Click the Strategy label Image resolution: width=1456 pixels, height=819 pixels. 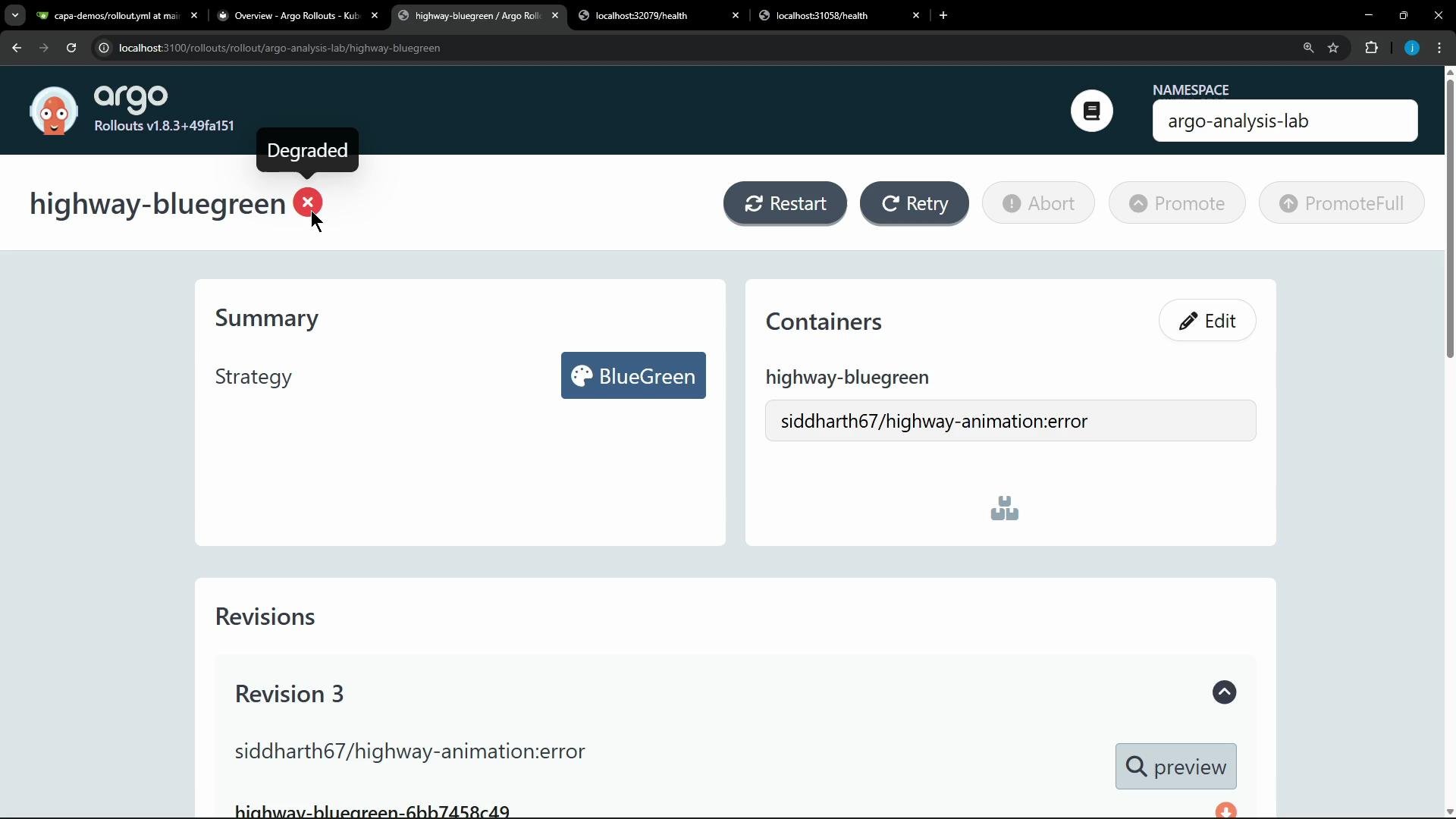pos(253,376)
